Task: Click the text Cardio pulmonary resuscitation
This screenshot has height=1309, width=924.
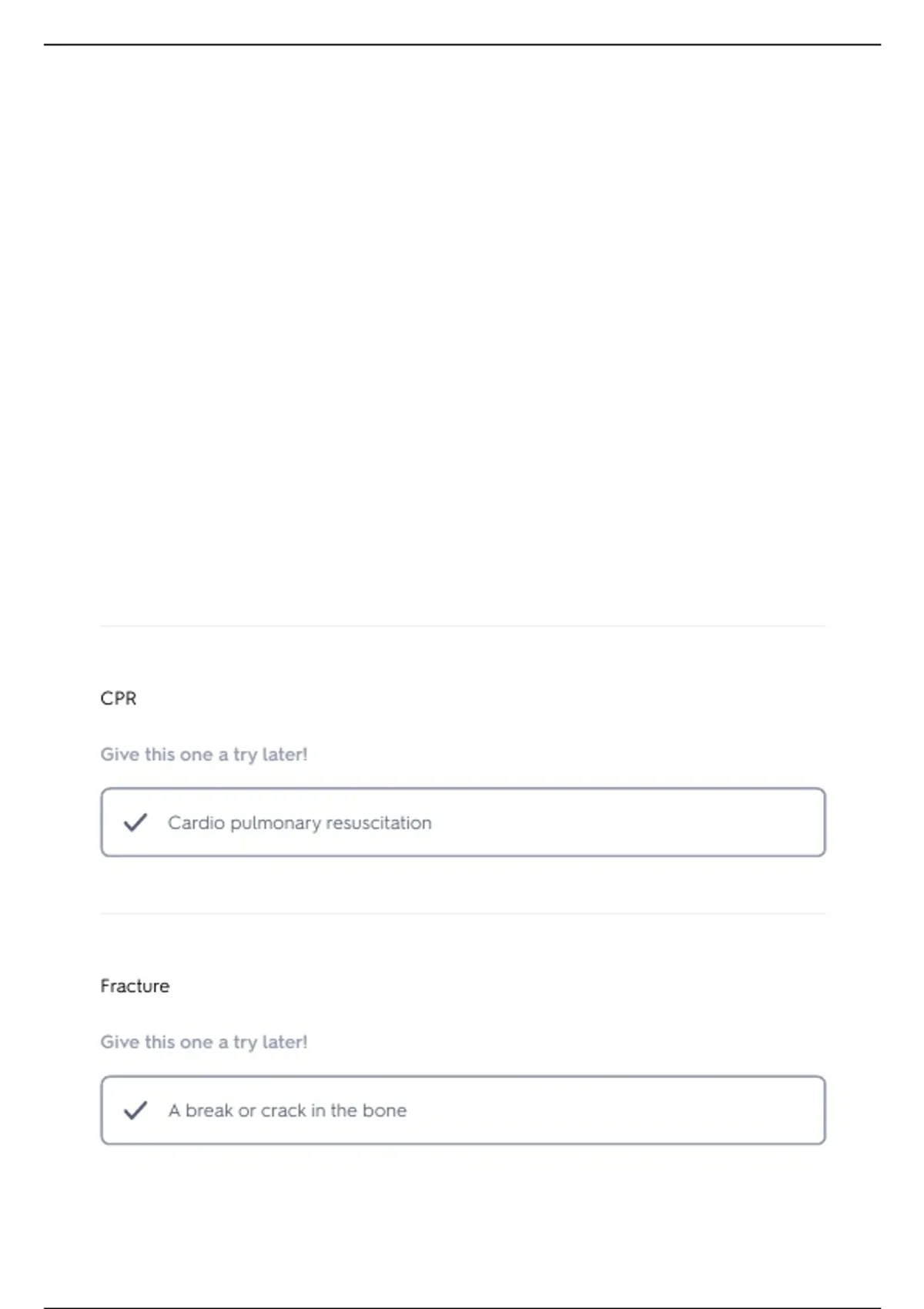Action: click(300, 823)
